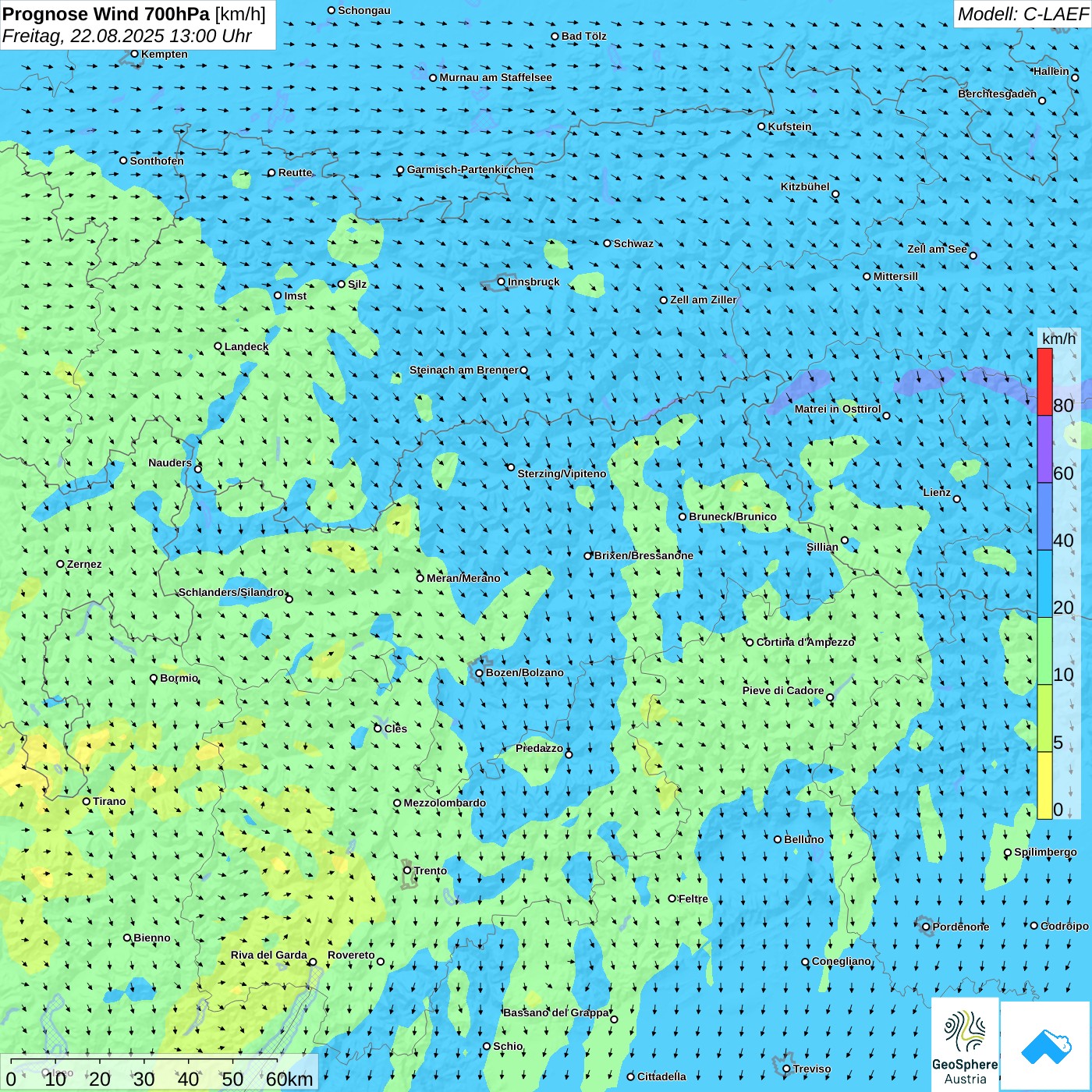Click the 'Lienz' label
The image size is (1092, 1092).
[937, 492]
